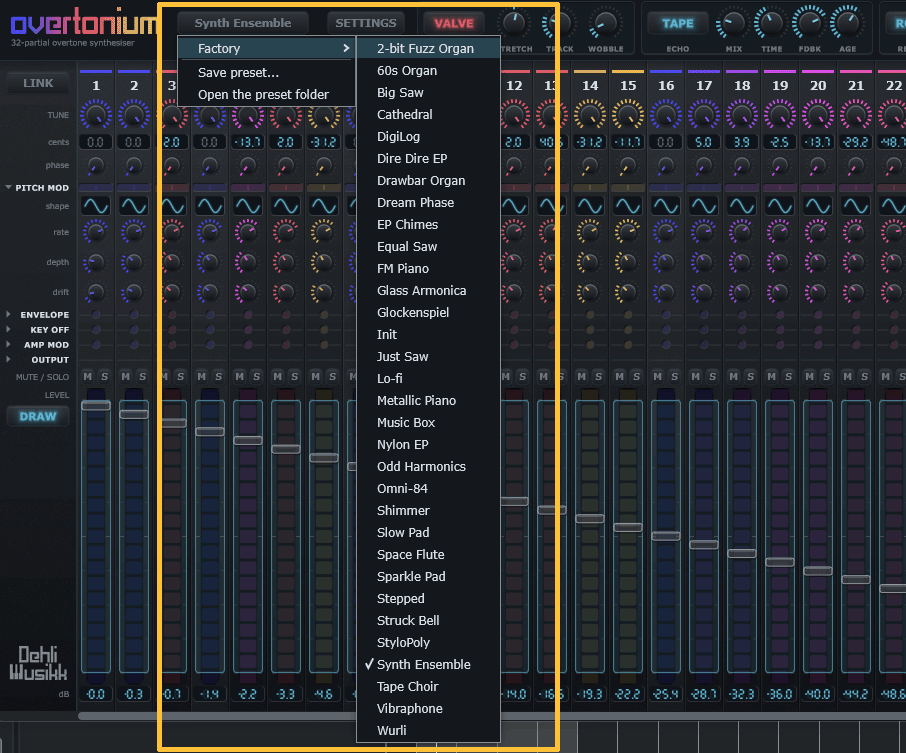Click the tape echo TIME knob
This screenshot has width=906, height=753.
(x=771, y=24)
